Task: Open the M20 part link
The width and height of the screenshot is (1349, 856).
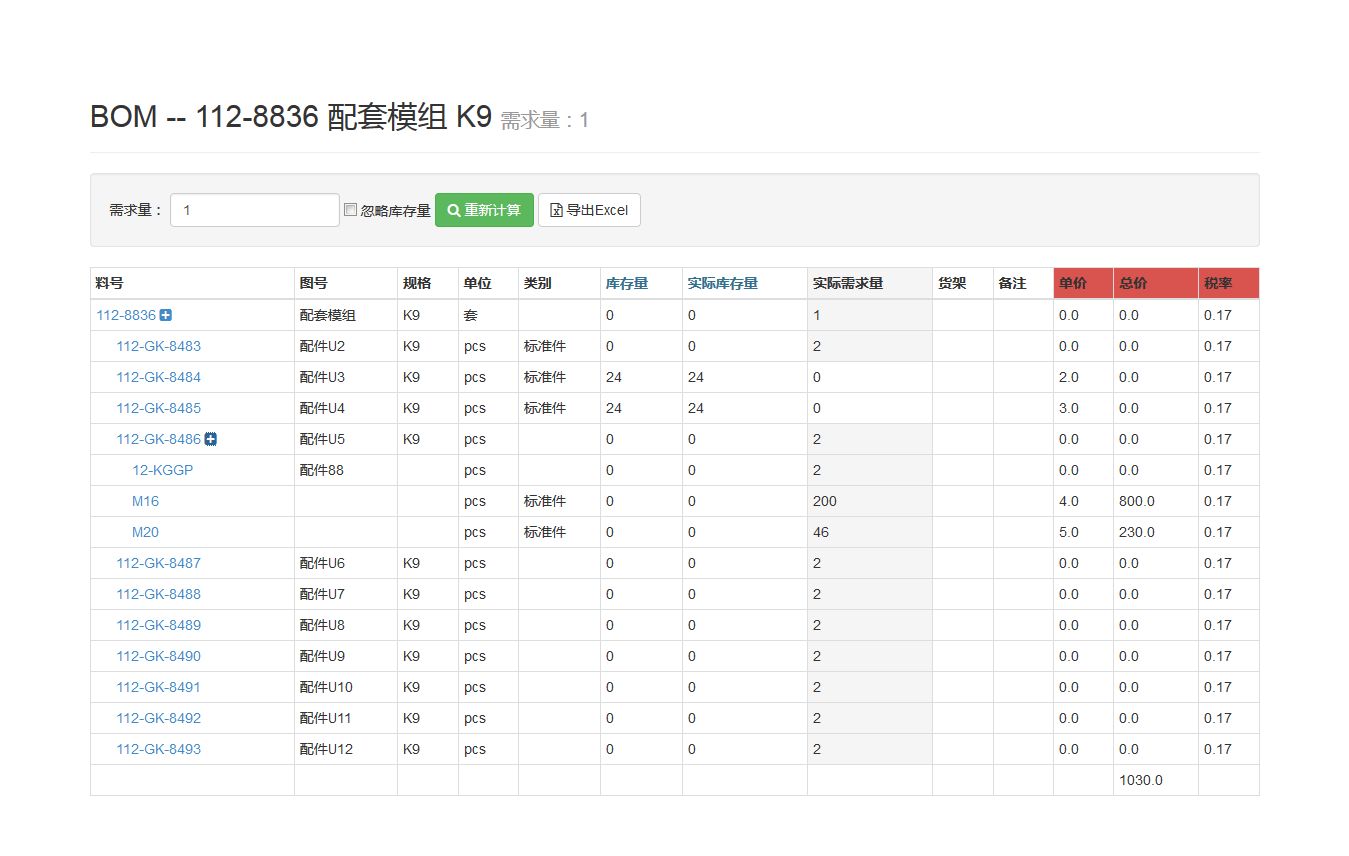Action: (145, 532)
